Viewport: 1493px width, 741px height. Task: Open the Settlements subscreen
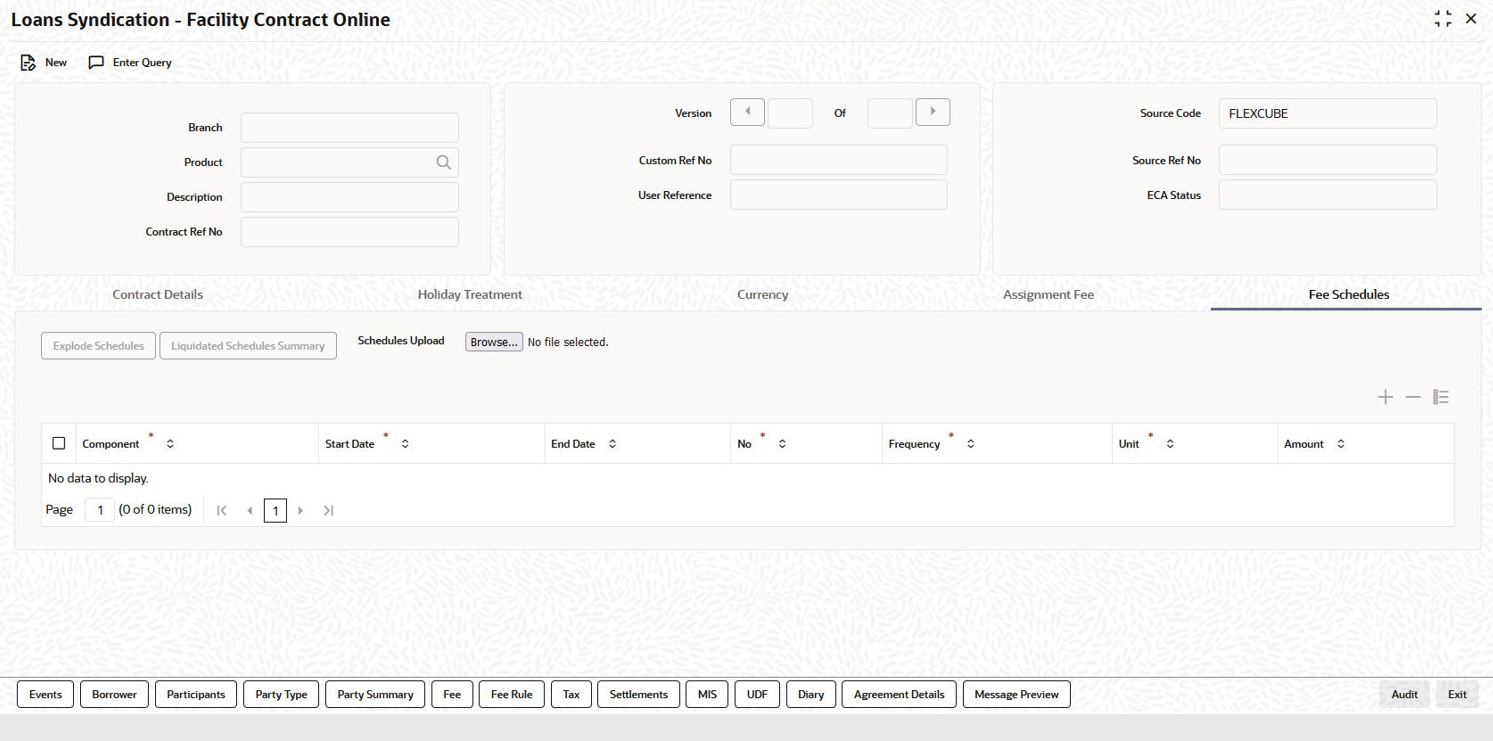(x=638, y=694)
